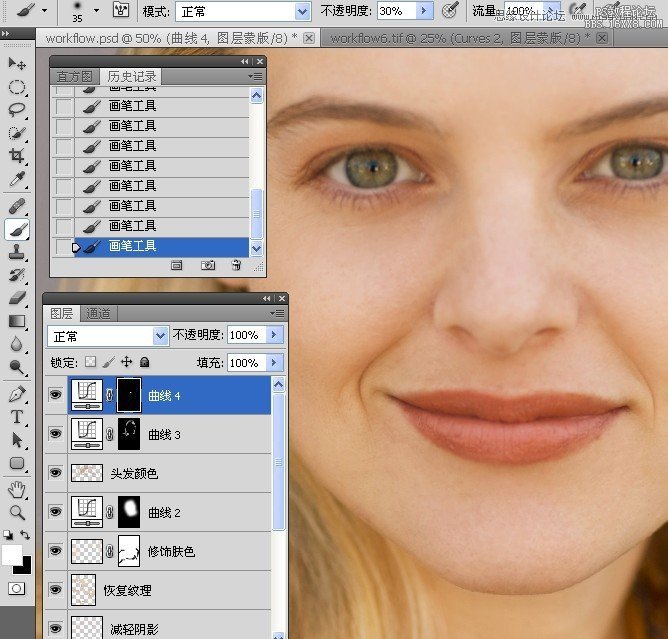668x639 pixels.
Task: Hide the 修饰肤色 layer
Action: coord(55,551)
